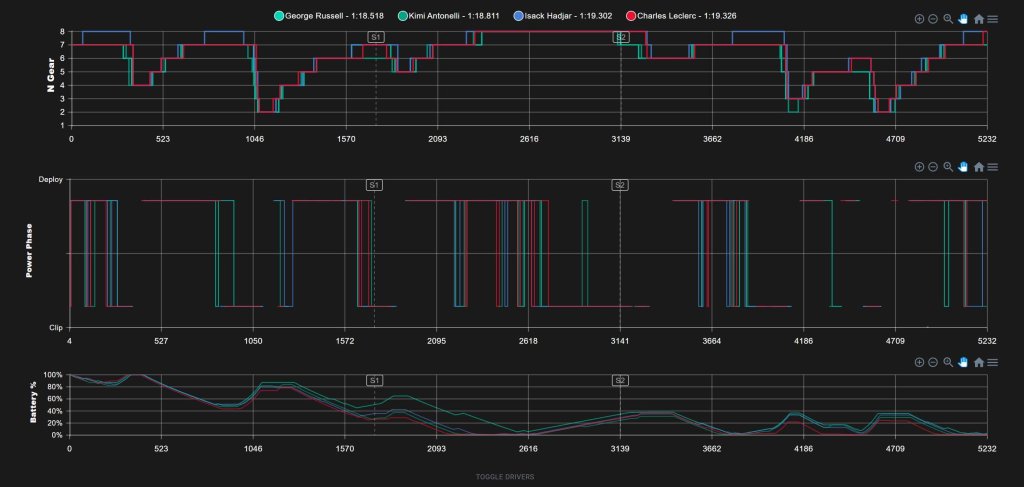This screenshot has height=487, width=1024.
Task: Select magnifier selection zoom on Battery % chart
Action: (x=948, y=362)
